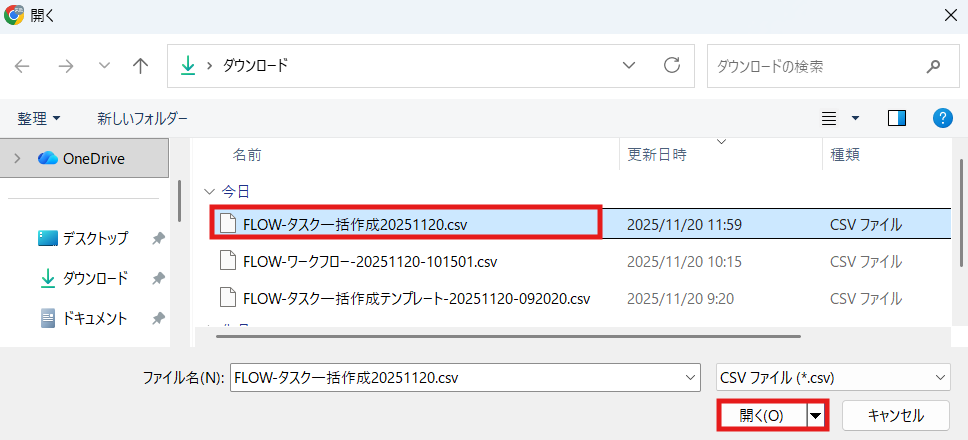Refresh the Downloads folder view
Viewport: 968px width, 440px height.
[x=672, y=66]
